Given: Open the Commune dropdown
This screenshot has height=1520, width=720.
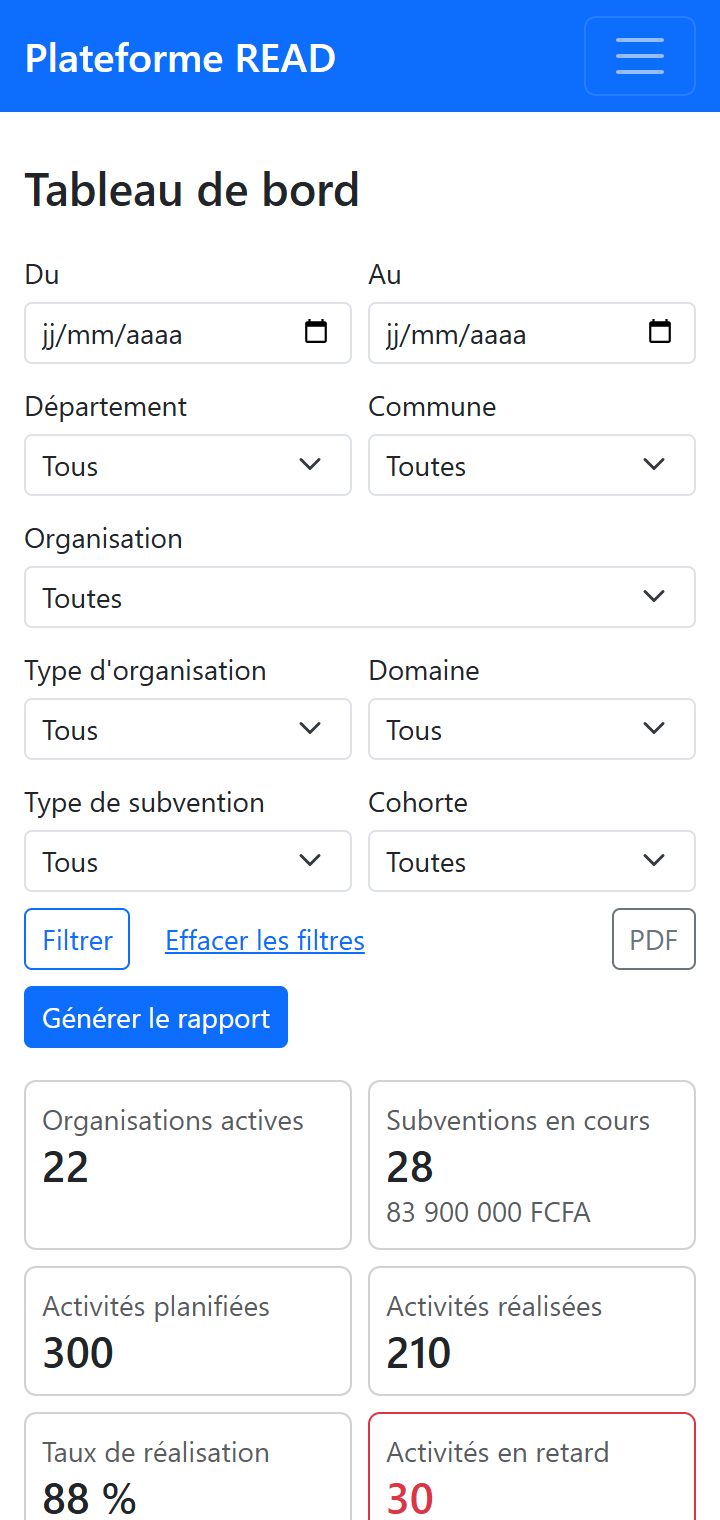Looking at the screenshot, I should pos(532,465).
